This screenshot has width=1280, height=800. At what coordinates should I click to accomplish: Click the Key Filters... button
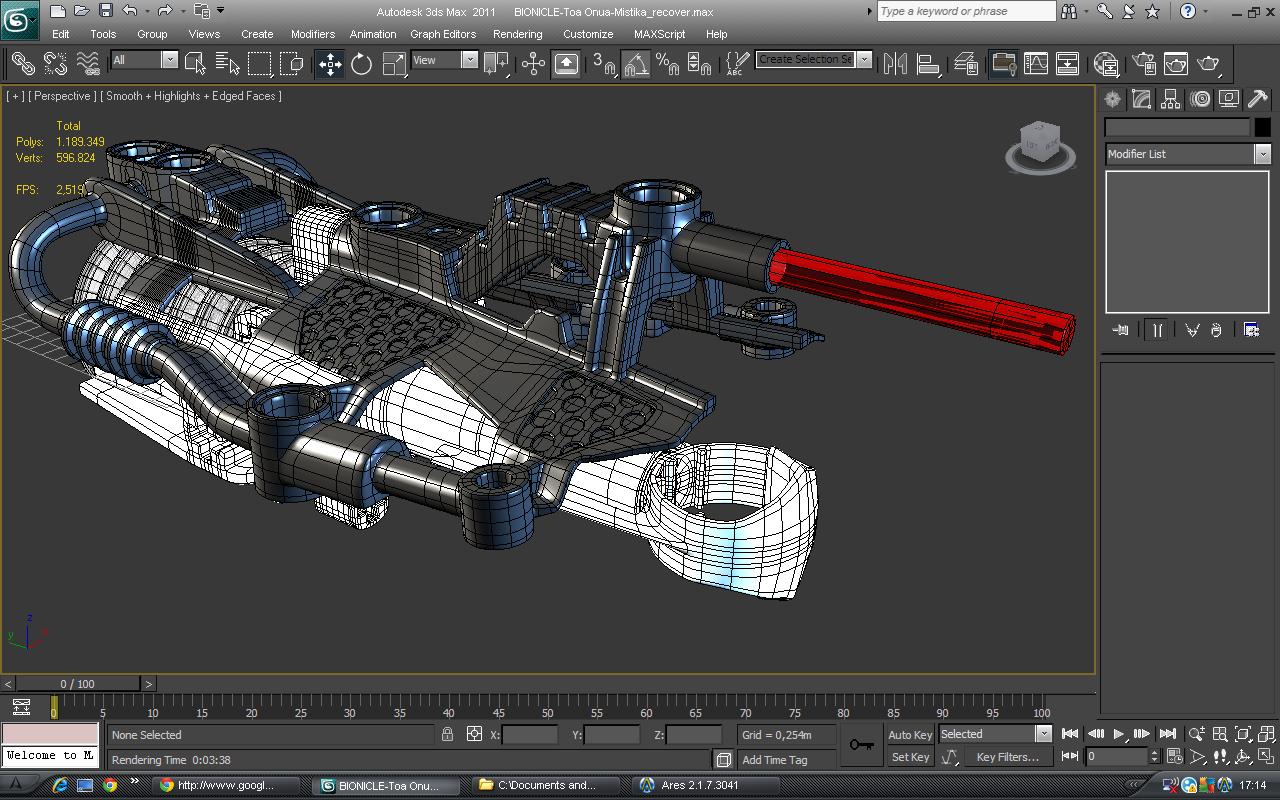coord(1007,757)
